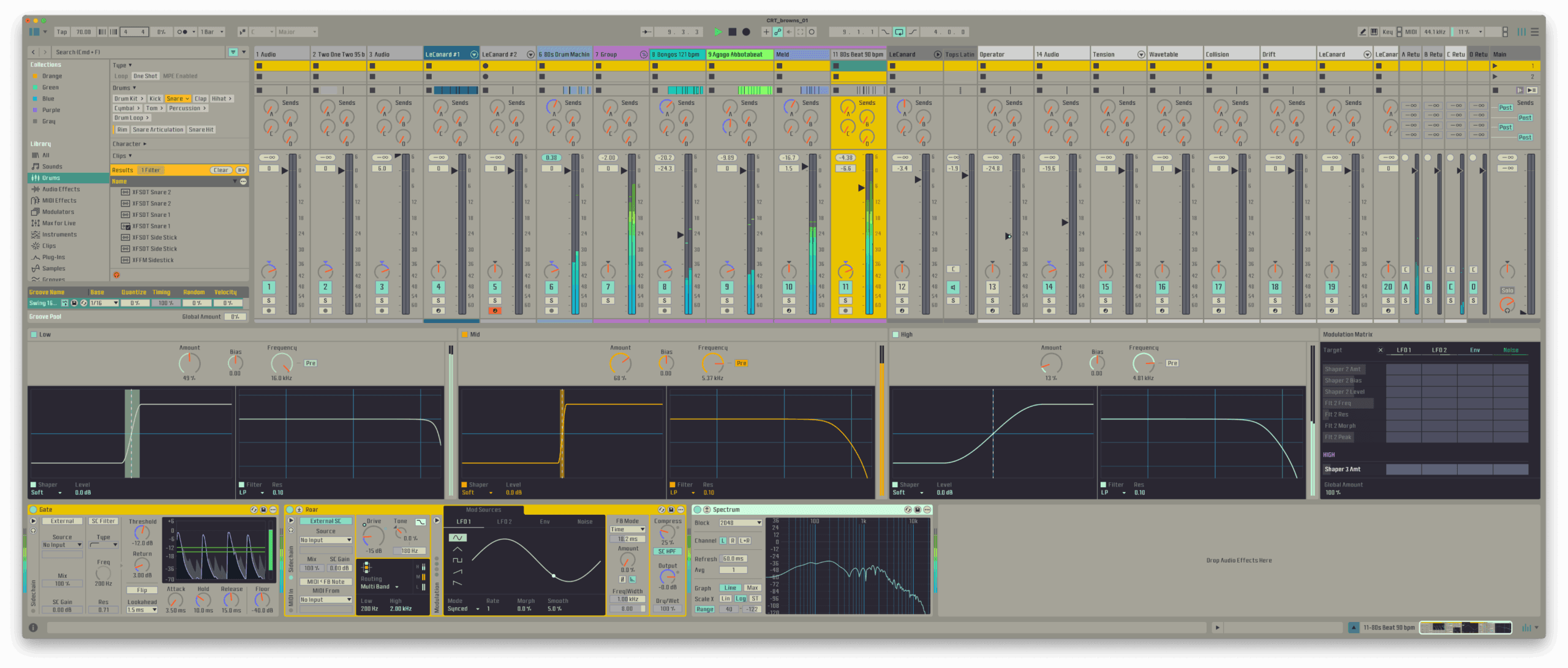
Task: Click the One Shot type filter
Action: pos(145,76)
